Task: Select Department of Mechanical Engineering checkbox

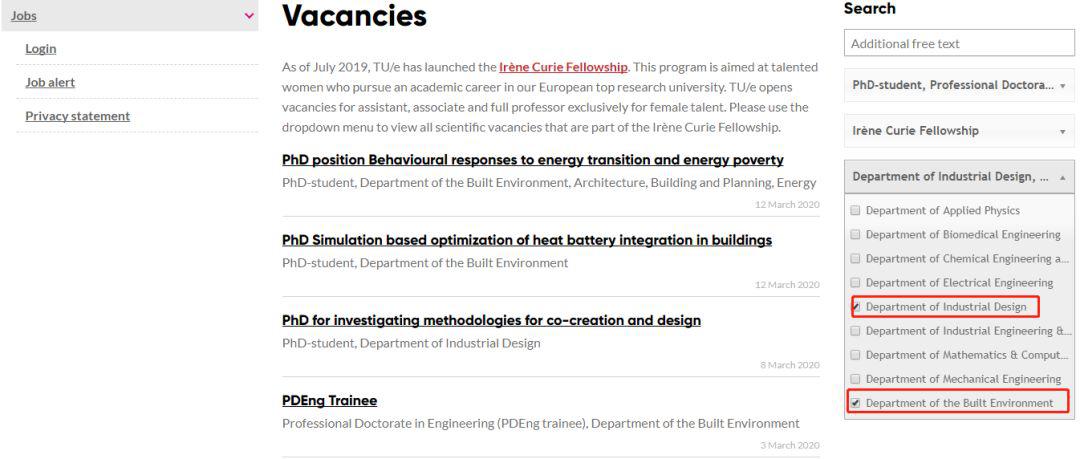Action: click(855, 379)
